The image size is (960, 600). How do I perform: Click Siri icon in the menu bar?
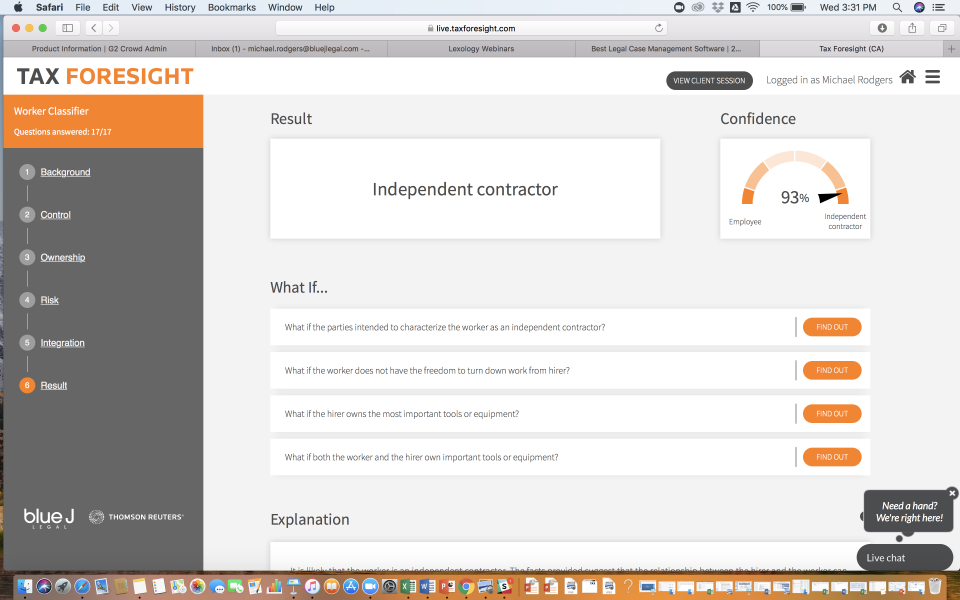click(919, 7)
